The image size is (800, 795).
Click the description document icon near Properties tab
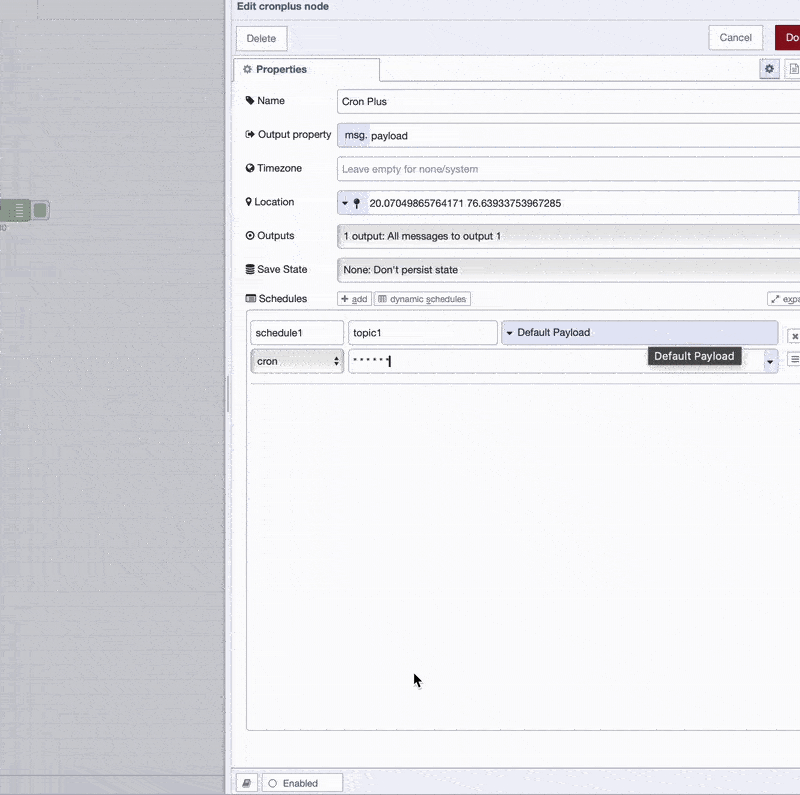pos(794,69)
